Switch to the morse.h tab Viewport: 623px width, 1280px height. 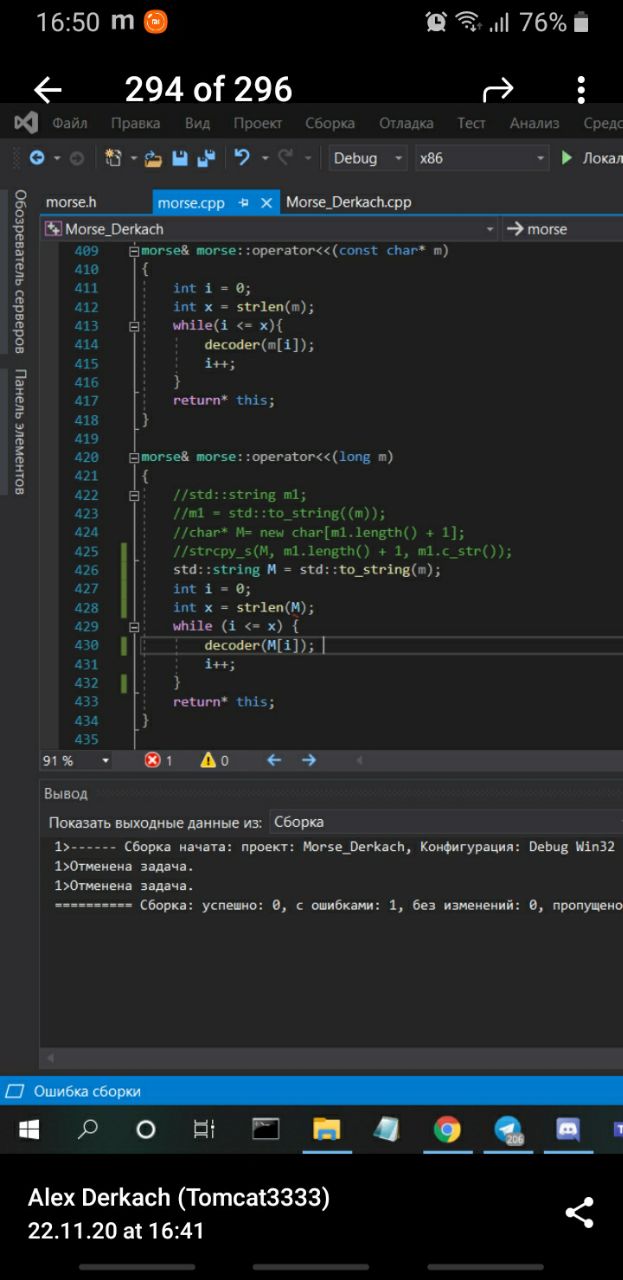point(71,202)
